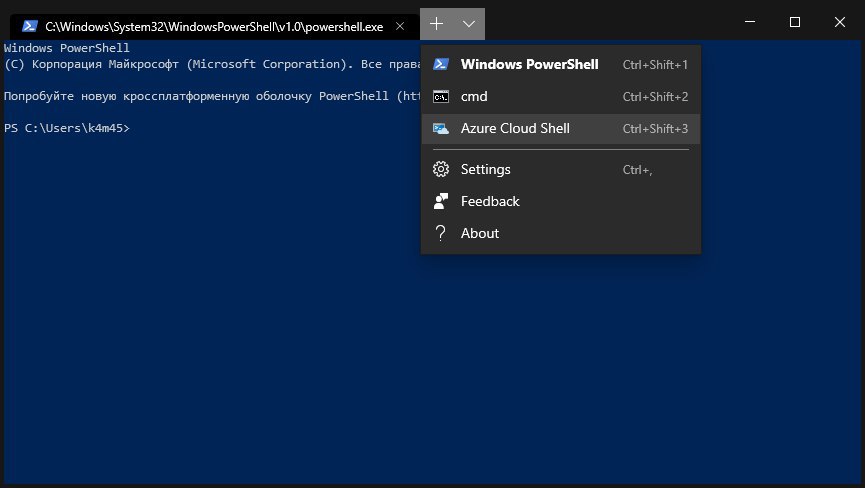Click the cmd console icon

pyautogui.click(x=441, y=96)
